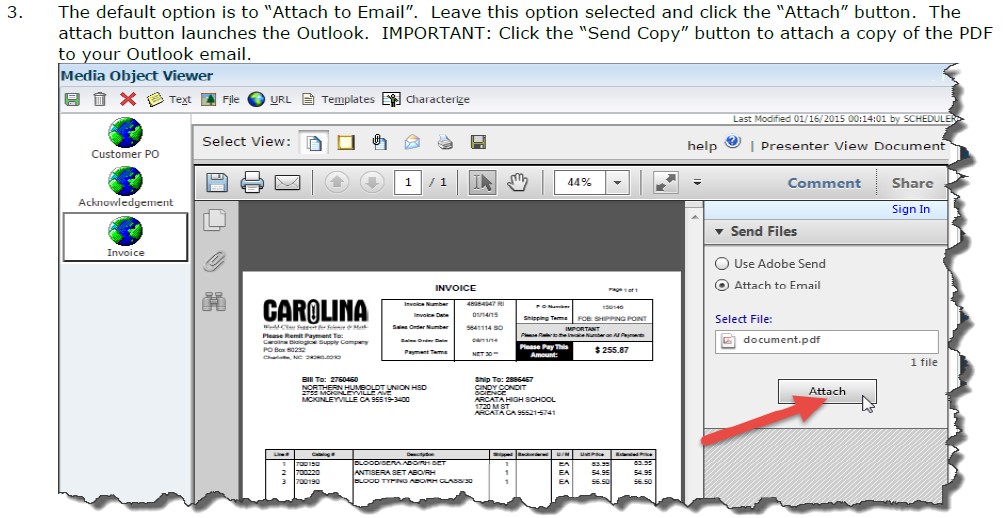Select the Customer PO attachment

(125, 139)
